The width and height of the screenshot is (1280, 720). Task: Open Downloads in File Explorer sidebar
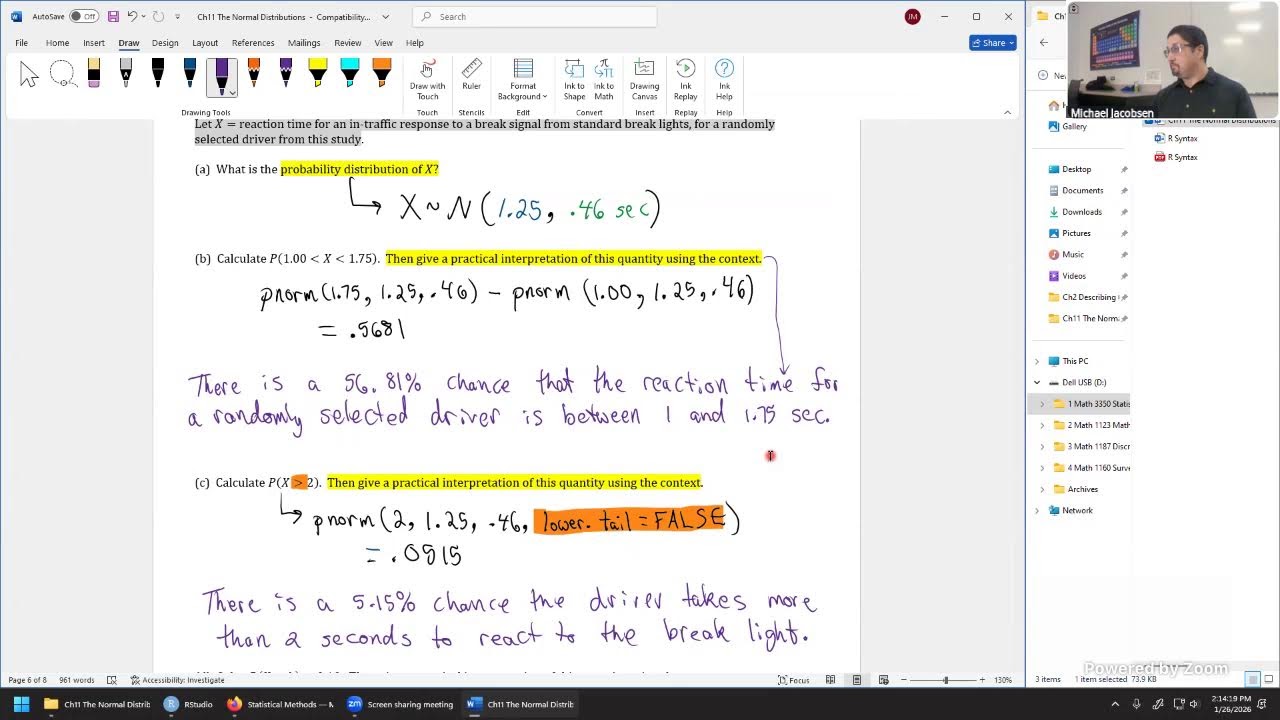(x=1081, y=212)
